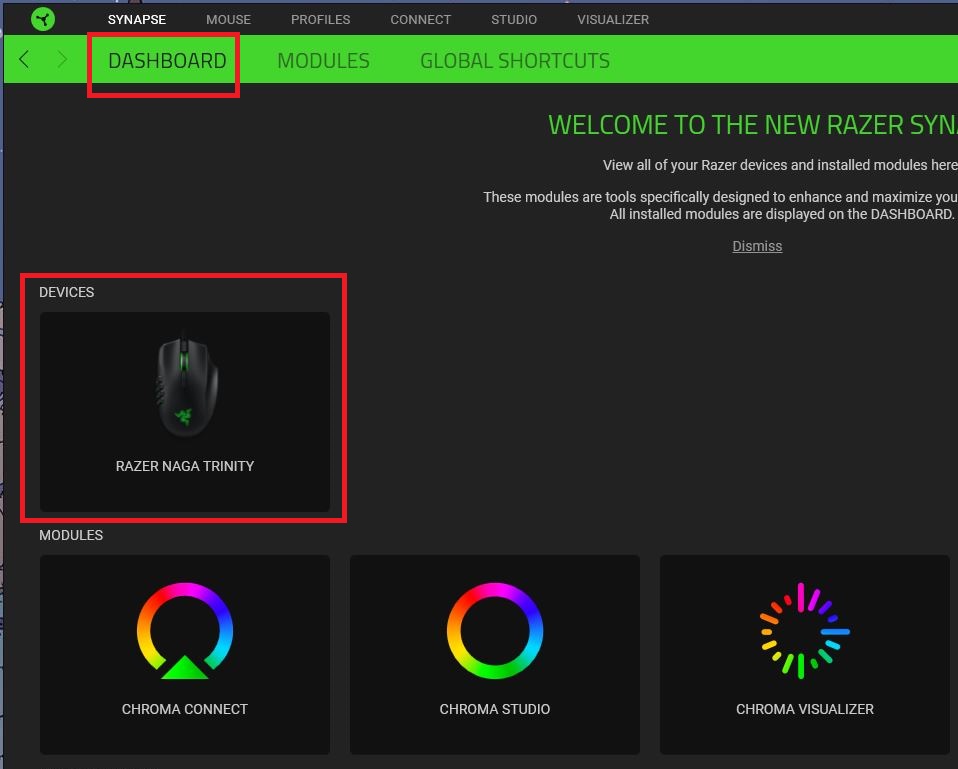Open the Chroma Studio ring icon
This screenshot has width=958, height=769.
pyautogui.click(x=495, y=630)
